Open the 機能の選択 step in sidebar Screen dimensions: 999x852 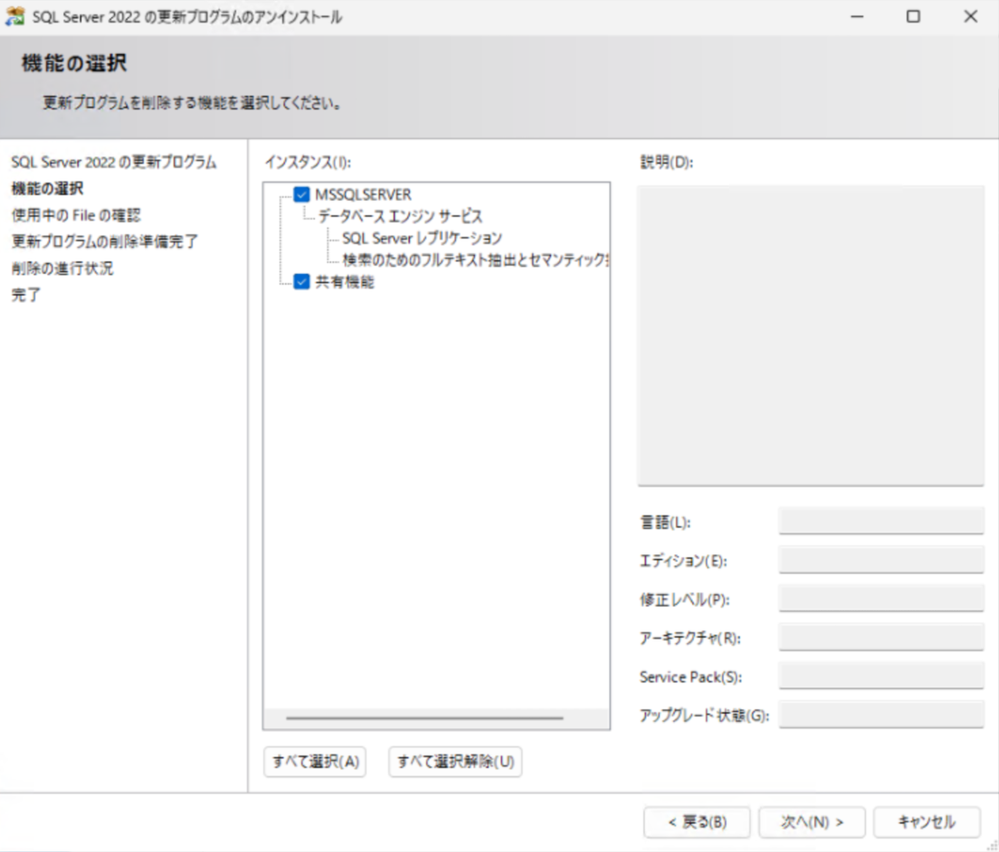[47, 189]
